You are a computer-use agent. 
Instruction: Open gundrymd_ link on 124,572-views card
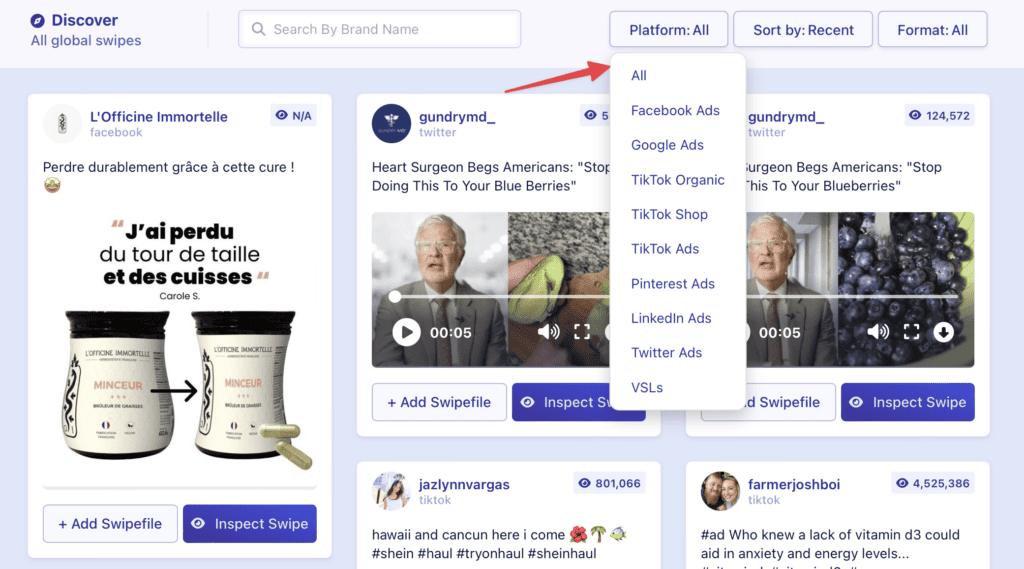786,117
